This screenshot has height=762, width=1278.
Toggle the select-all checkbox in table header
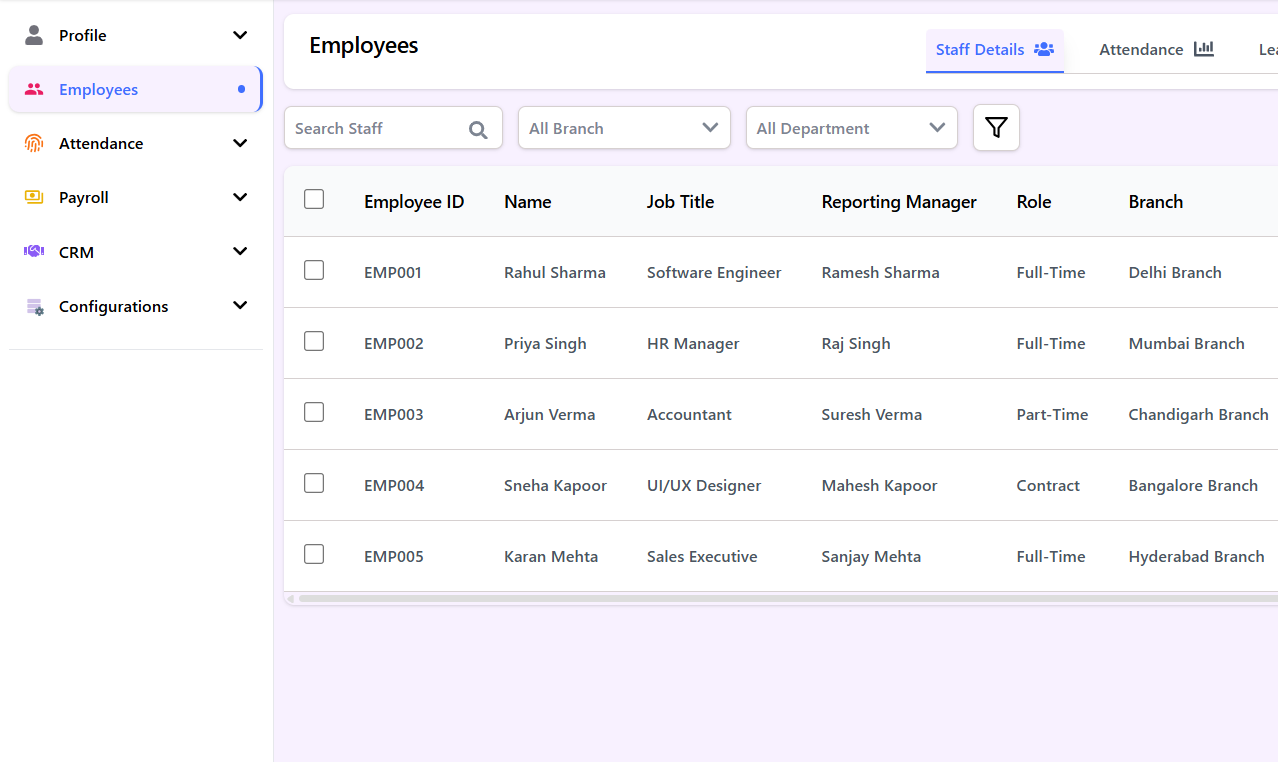coord(314,199)
